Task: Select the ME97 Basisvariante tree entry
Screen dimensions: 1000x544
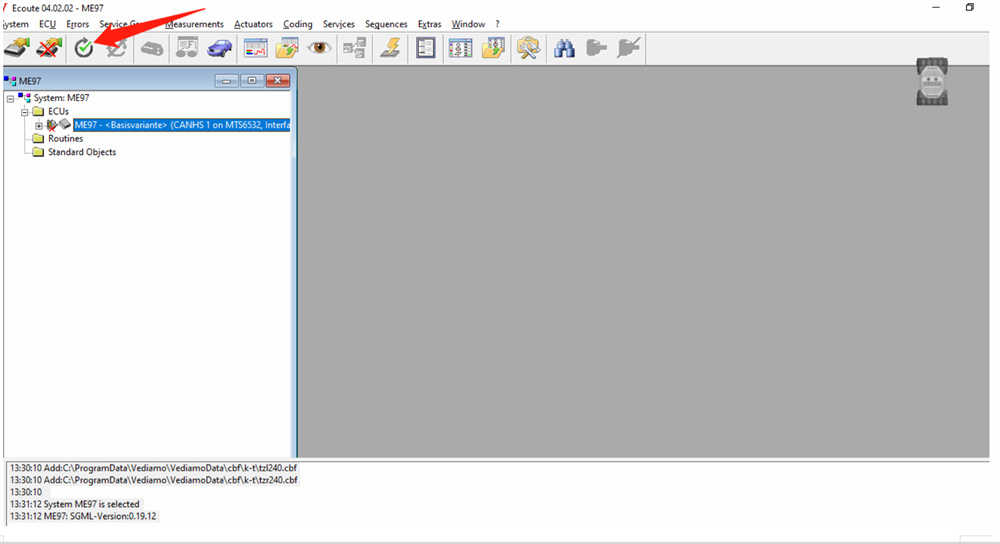Action: point(180,125)
